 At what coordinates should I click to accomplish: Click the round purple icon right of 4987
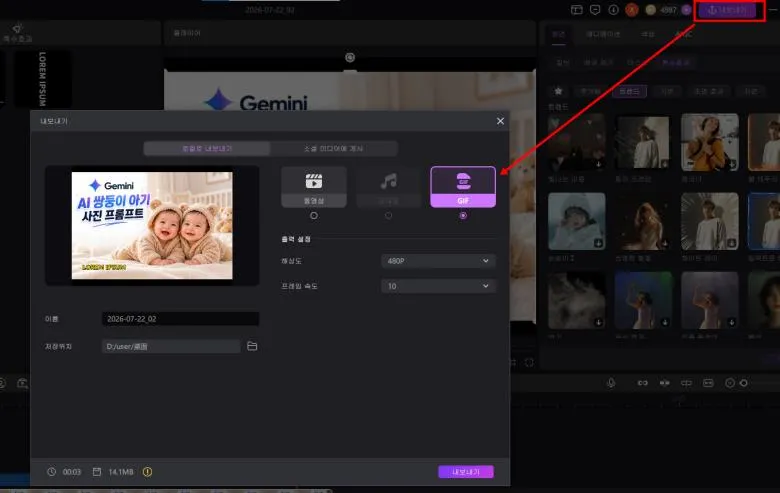[x=686, y=10]
